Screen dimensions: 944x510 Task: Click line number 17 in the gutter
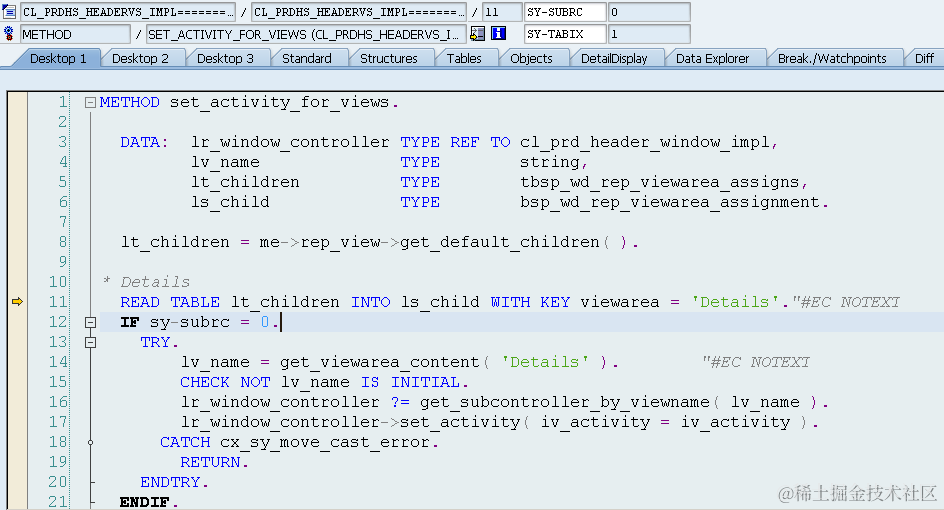(x=58, y=422)
